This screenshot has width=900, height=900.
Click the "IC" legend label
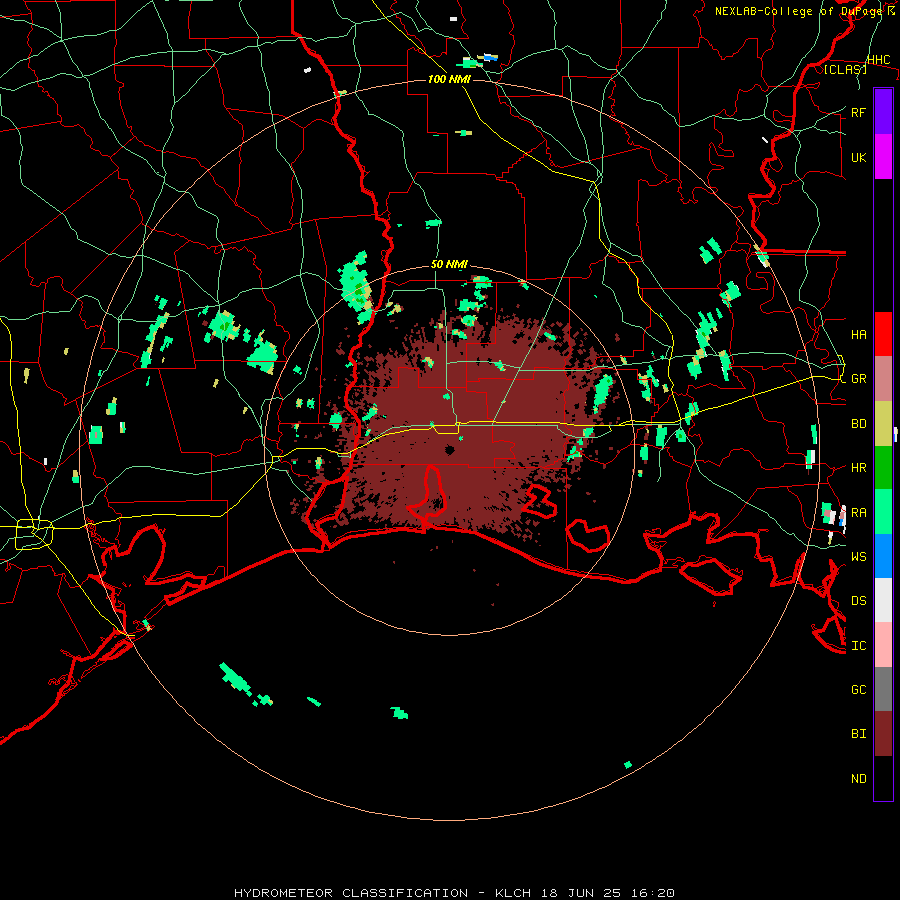[859, 646]
